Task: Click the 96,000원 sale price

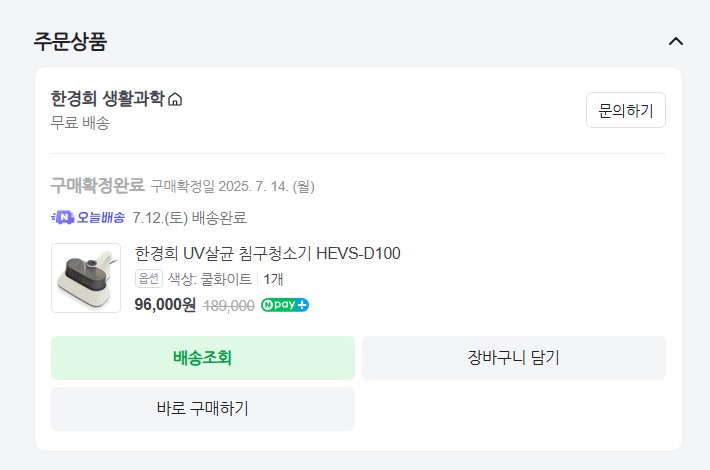Action: pyautogui.click(x=165, y=305)
